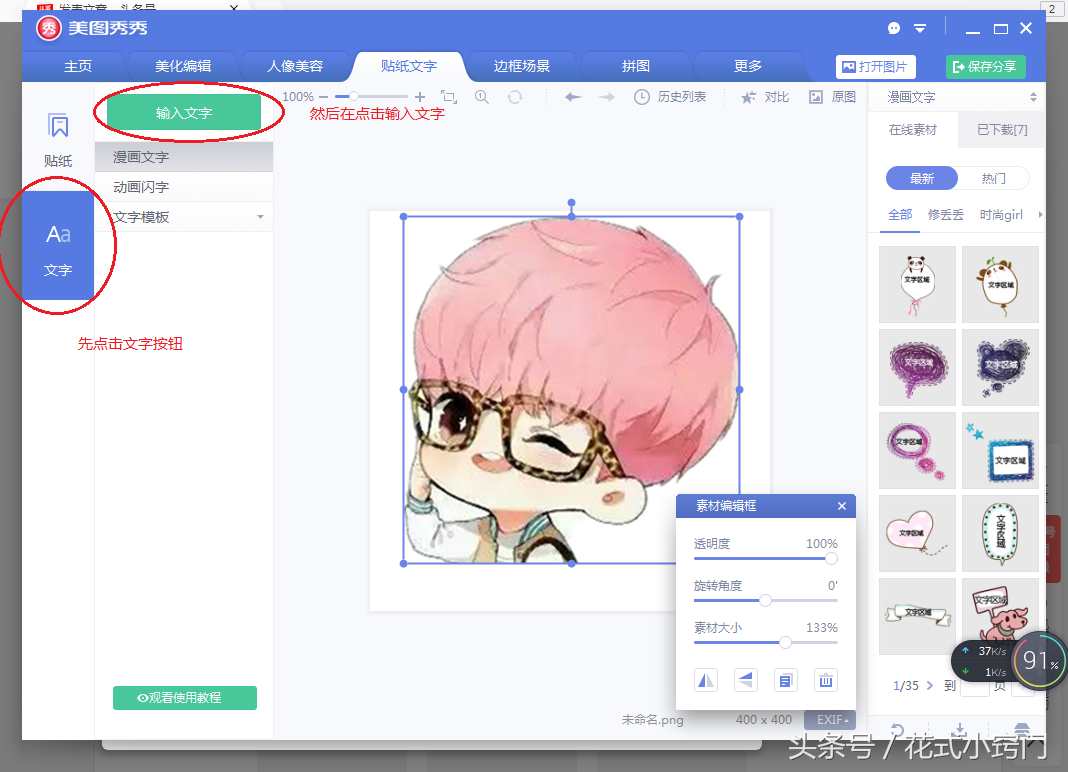Image resolution: width=1068 pixels, height=772 pixels.
Task: Switch to the 边框场景 tab
Action: (x=522, y=66)
